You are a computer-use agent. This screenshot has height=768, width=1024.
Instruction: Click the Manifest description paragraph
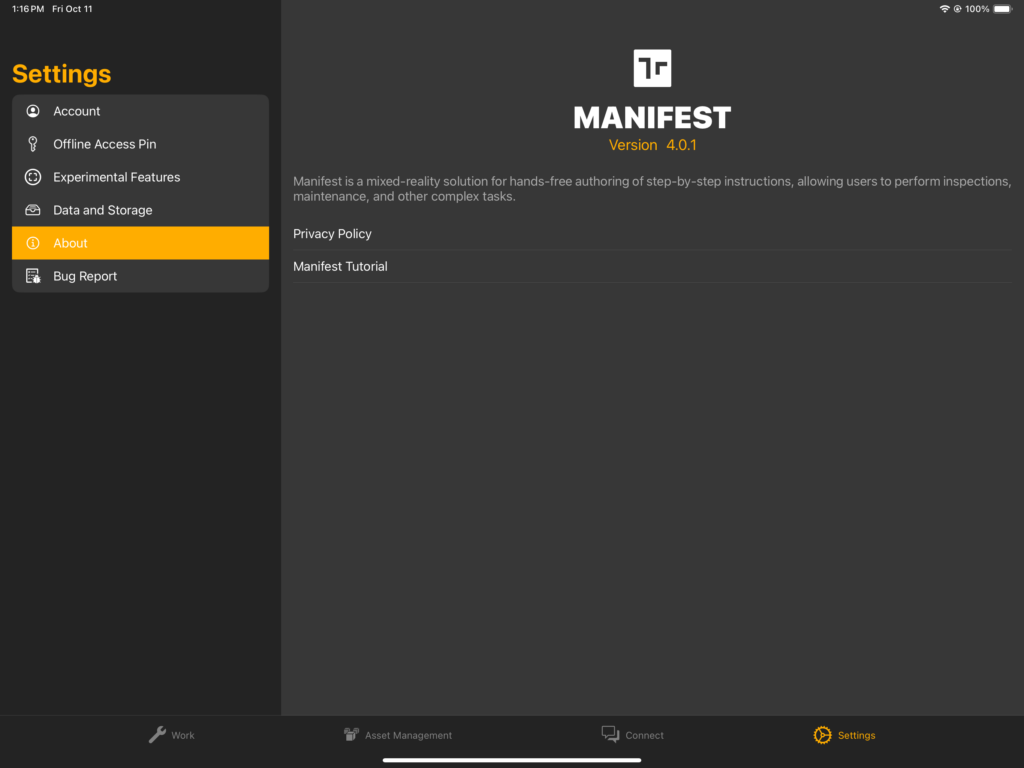point(652,189)
